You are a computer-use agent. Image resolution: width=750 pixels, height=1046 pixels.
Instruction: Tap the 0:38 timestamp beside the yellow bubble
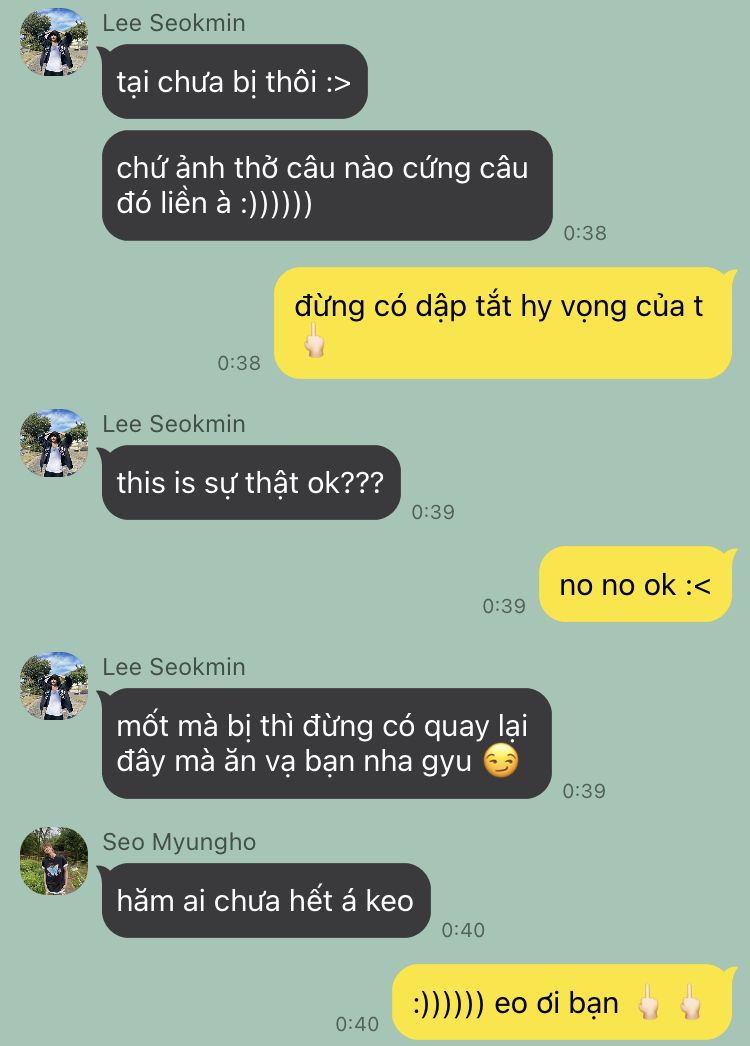[x=239, y=363]
